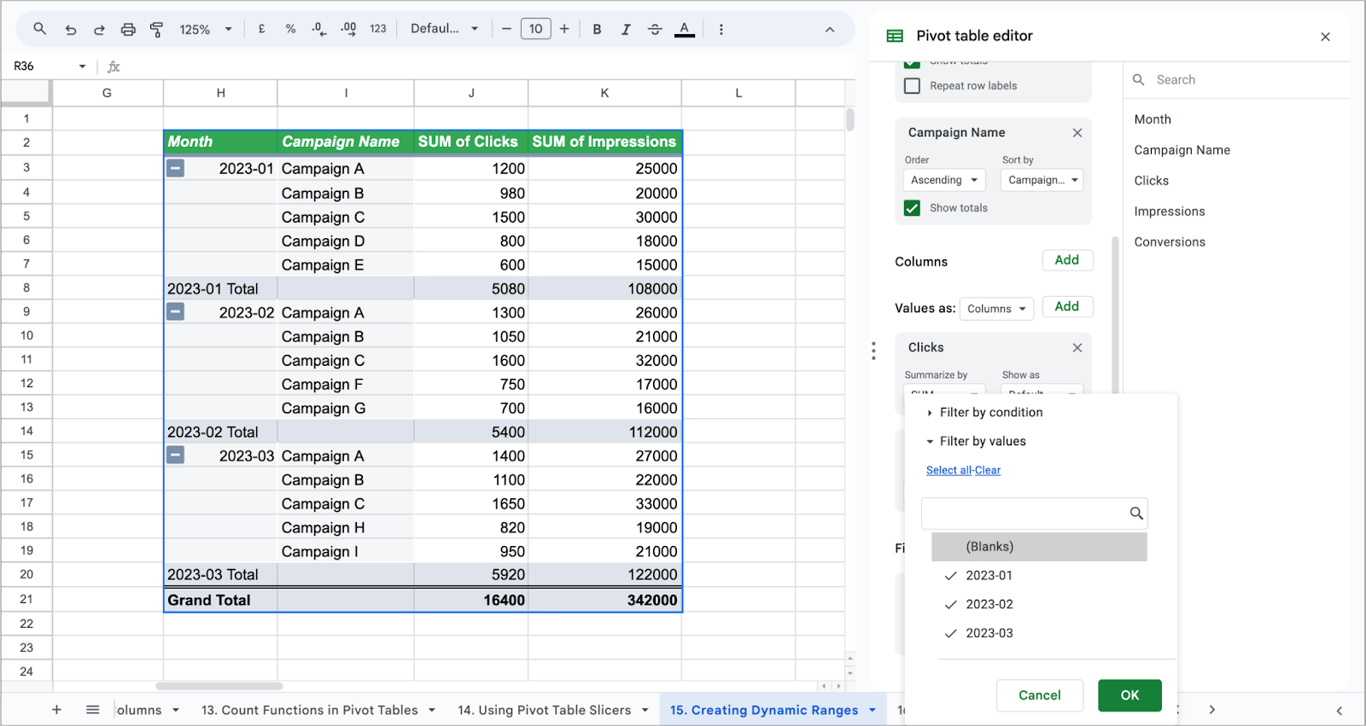The width and height of the screenshot is (1366, 726).
Task: Click the font size input field
Action: [535, 29]
